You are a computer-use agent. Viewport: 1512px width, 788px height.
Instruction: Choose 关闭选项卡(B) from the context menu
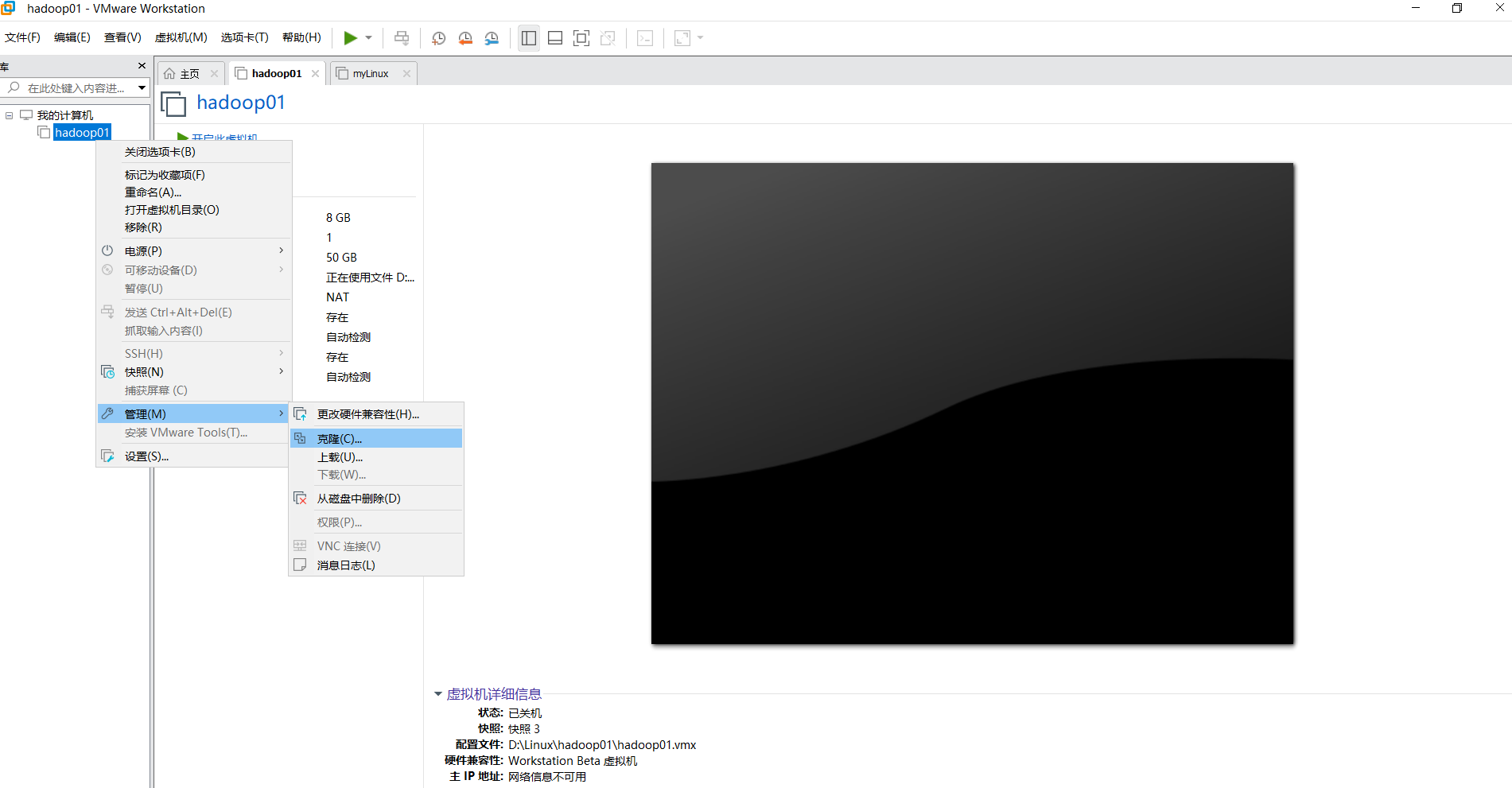(x=193, y=152)
